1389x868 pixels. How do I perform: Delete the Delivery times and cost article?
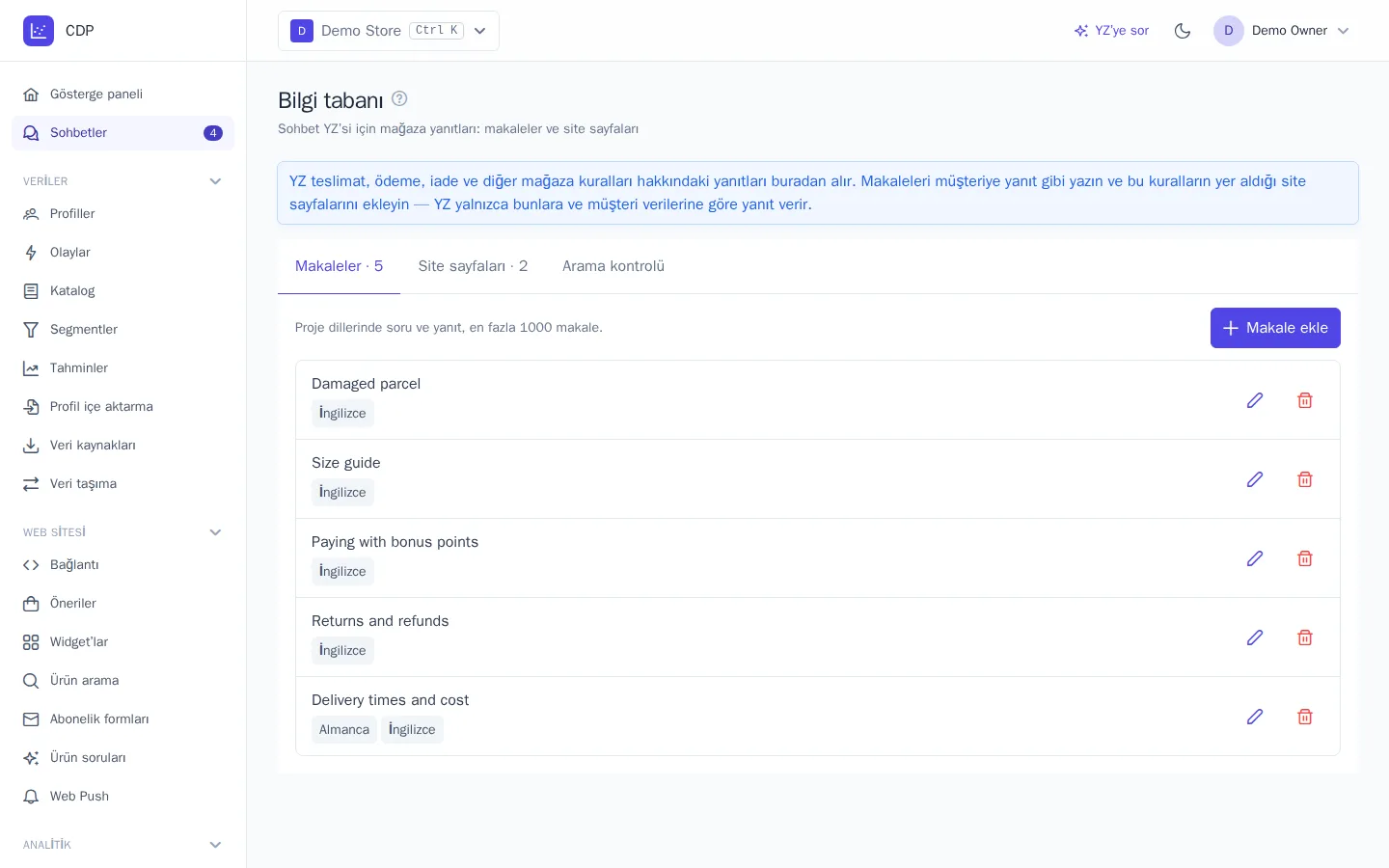[x=1305, y=717]
